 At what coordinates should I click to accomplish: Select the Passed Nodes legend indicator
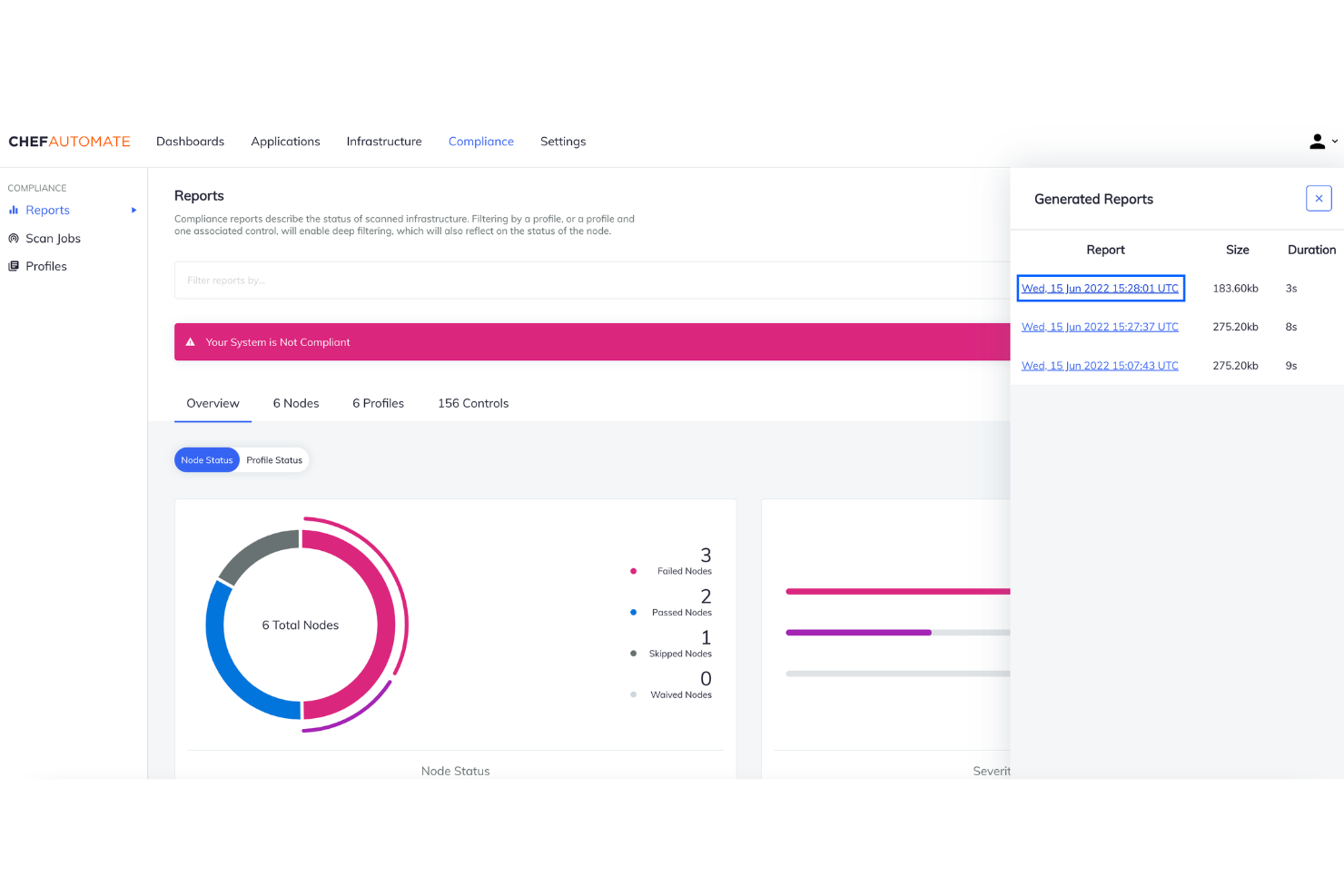point(633,612)
